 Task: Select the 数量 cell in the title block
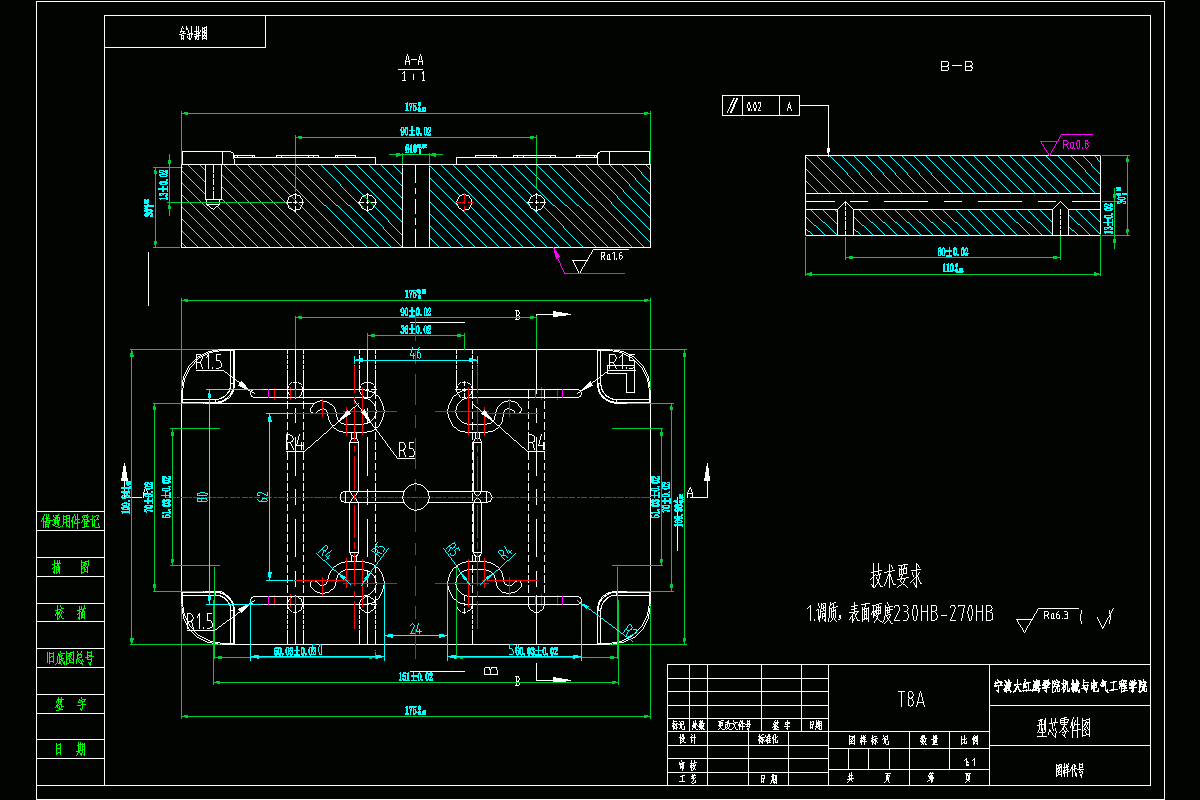(928, 741)
